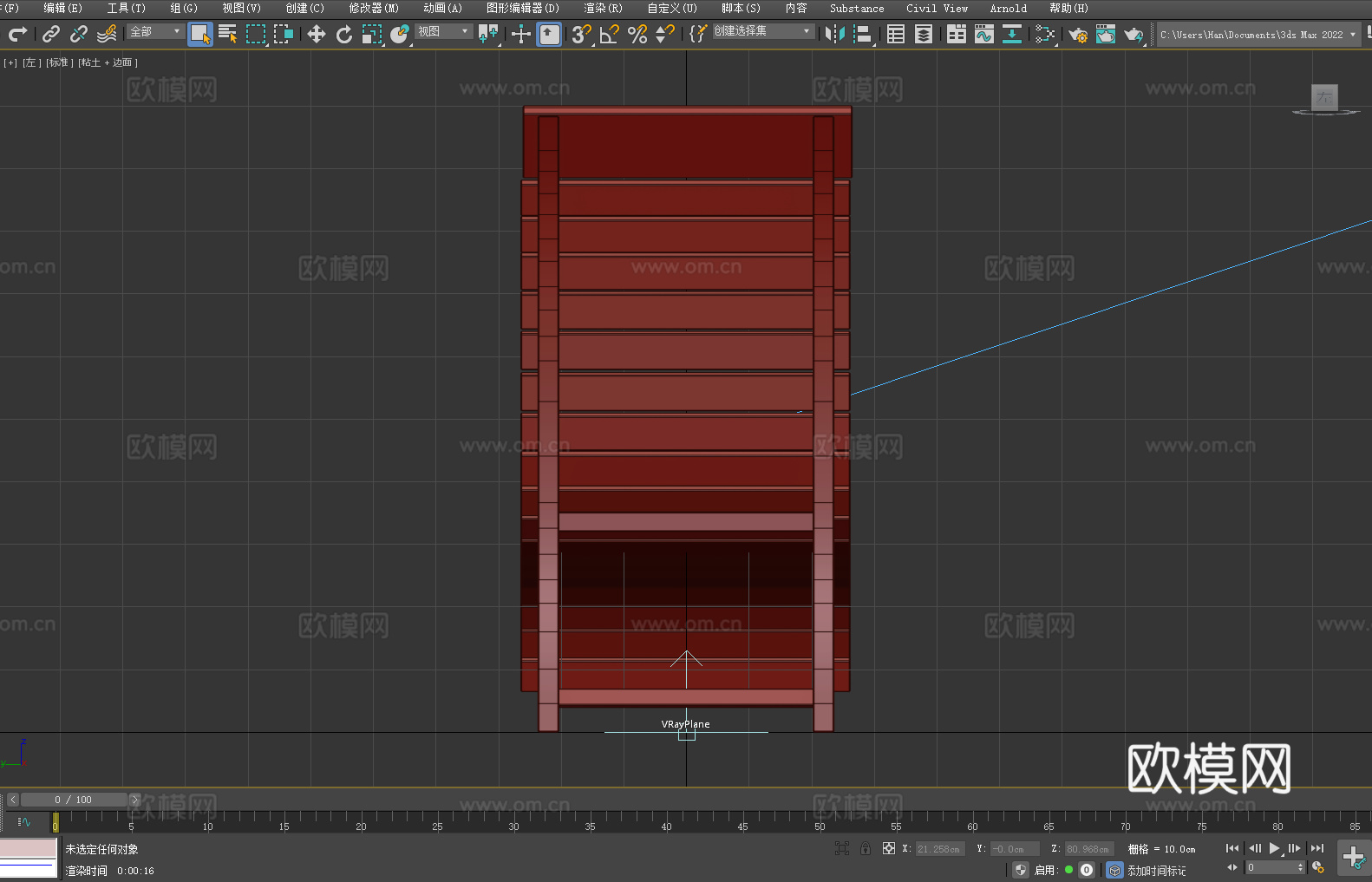Open the Rendered Frame Window

(1106, 34)
